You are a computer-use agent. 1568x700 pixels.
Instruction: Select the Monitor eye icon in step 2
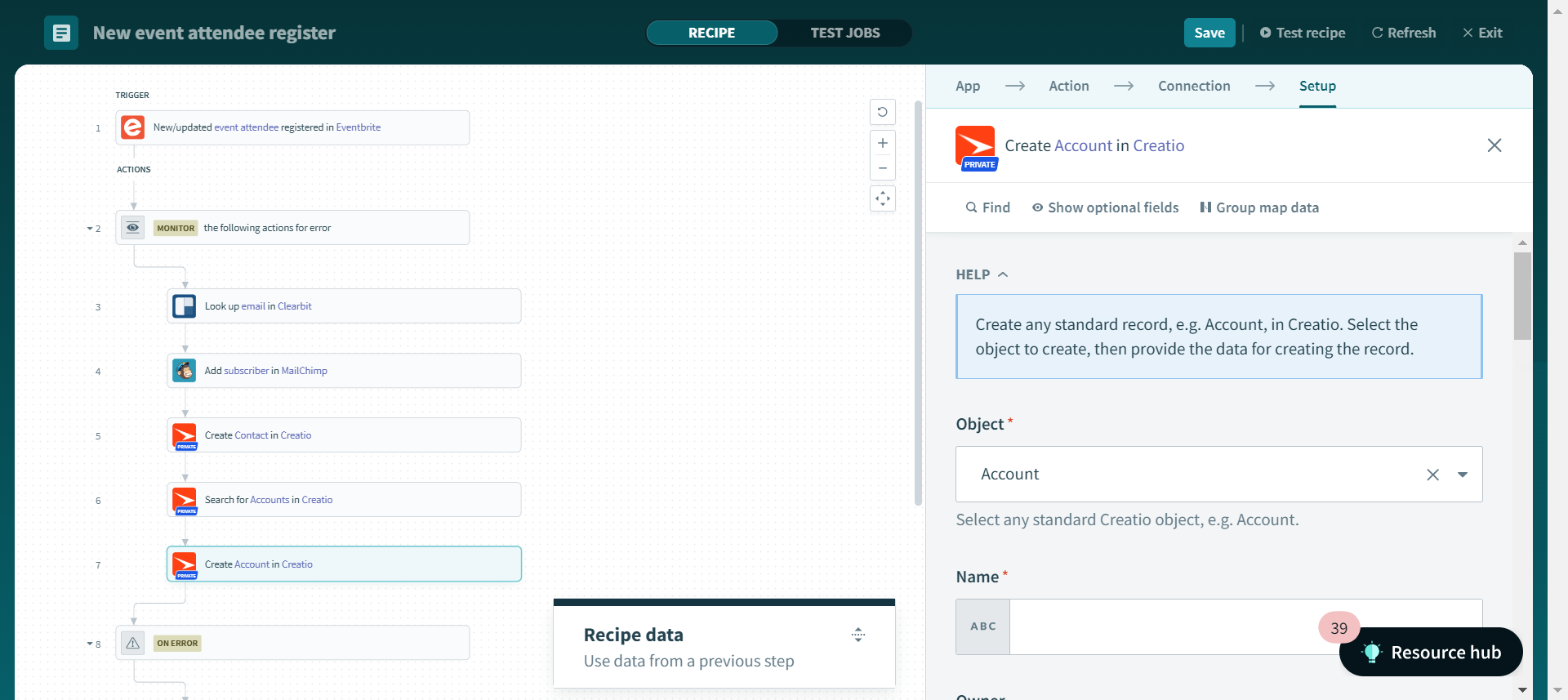click(x=133, y=228)
